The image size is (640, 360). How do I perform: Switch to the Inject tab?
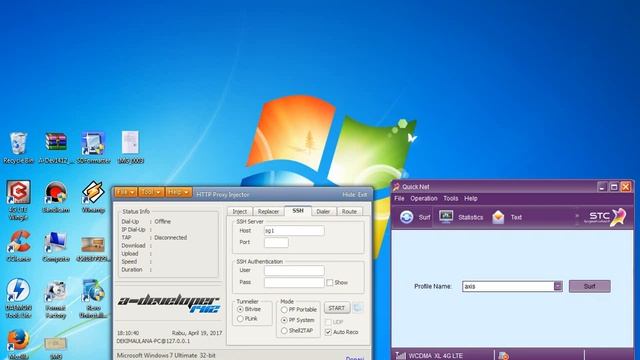[240, 211]
